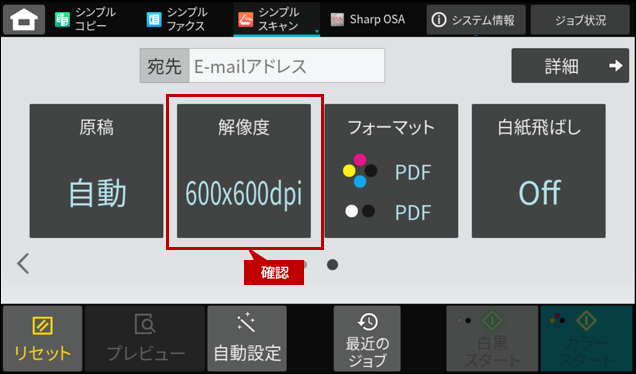Open 詳細 detailed settings arrow
The width and height of the screenshot is (636, 374).
[570, 66]
